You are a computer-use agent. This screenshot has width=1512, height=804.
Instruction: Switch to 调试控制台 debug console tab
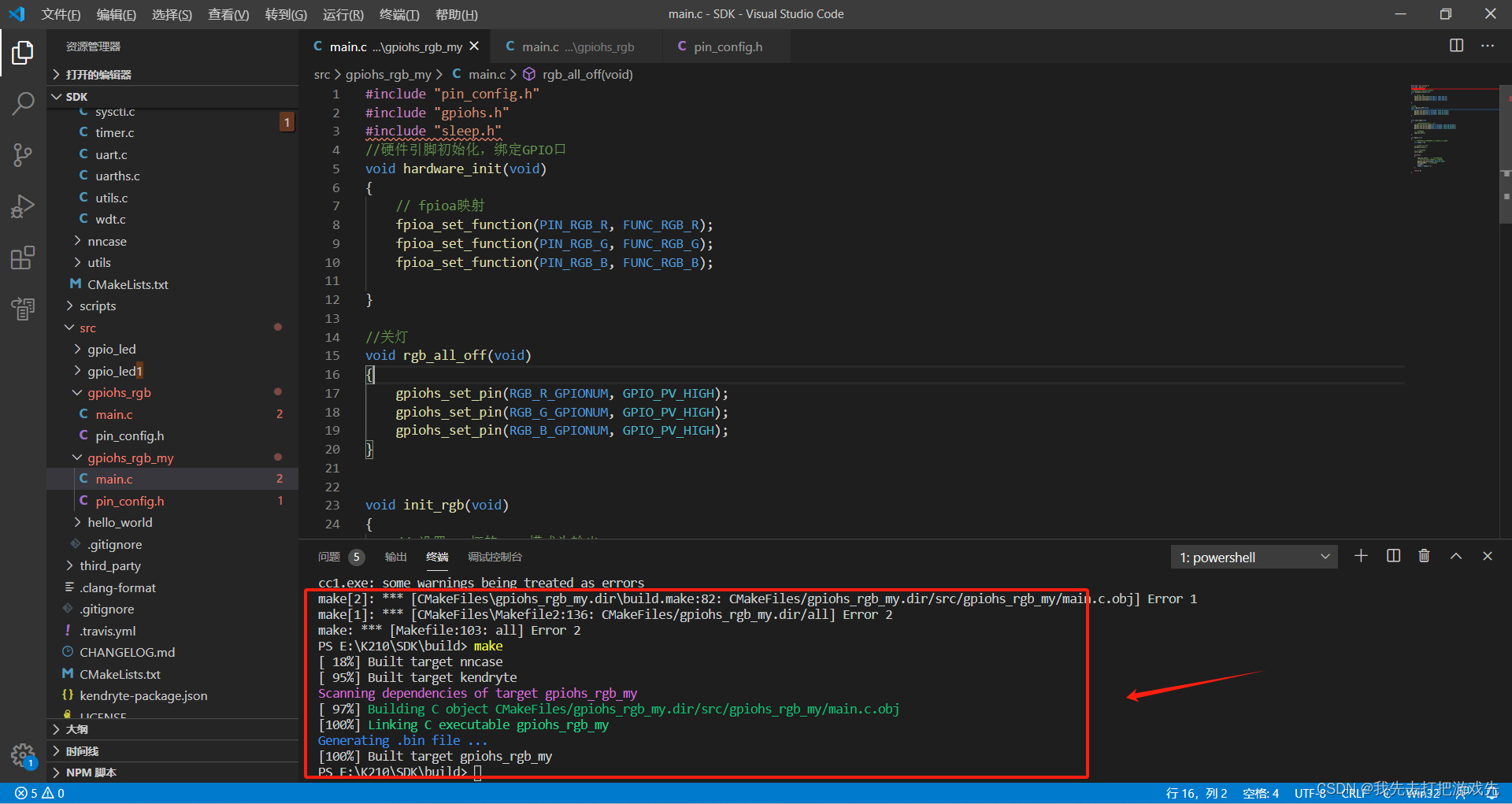pyautogui.click(x=495, y=557)
